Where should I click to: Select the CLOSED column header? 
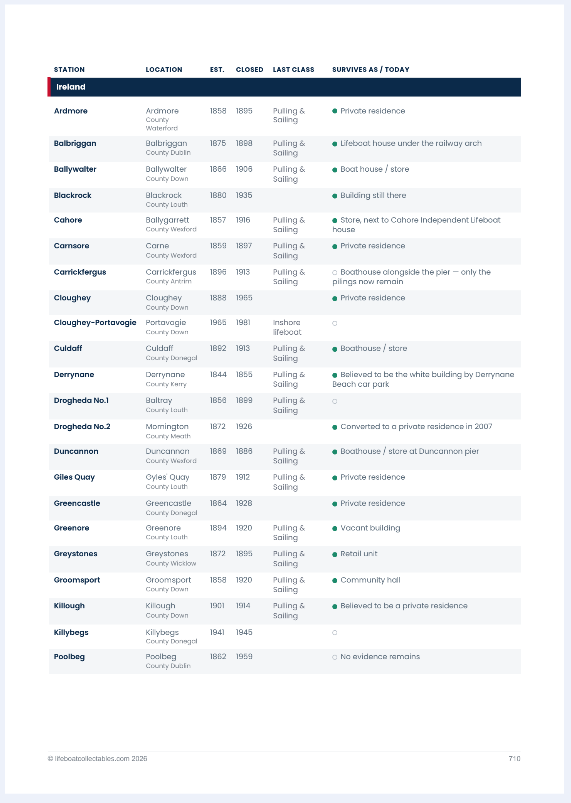point(249,70)
